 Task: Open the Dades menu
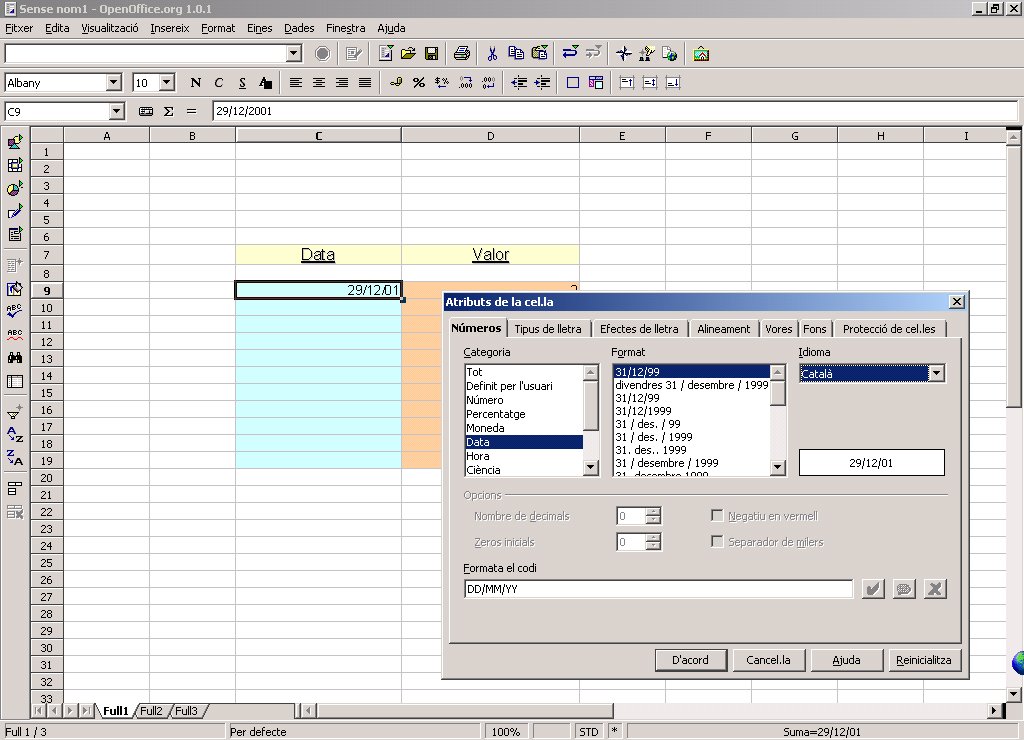299,28
